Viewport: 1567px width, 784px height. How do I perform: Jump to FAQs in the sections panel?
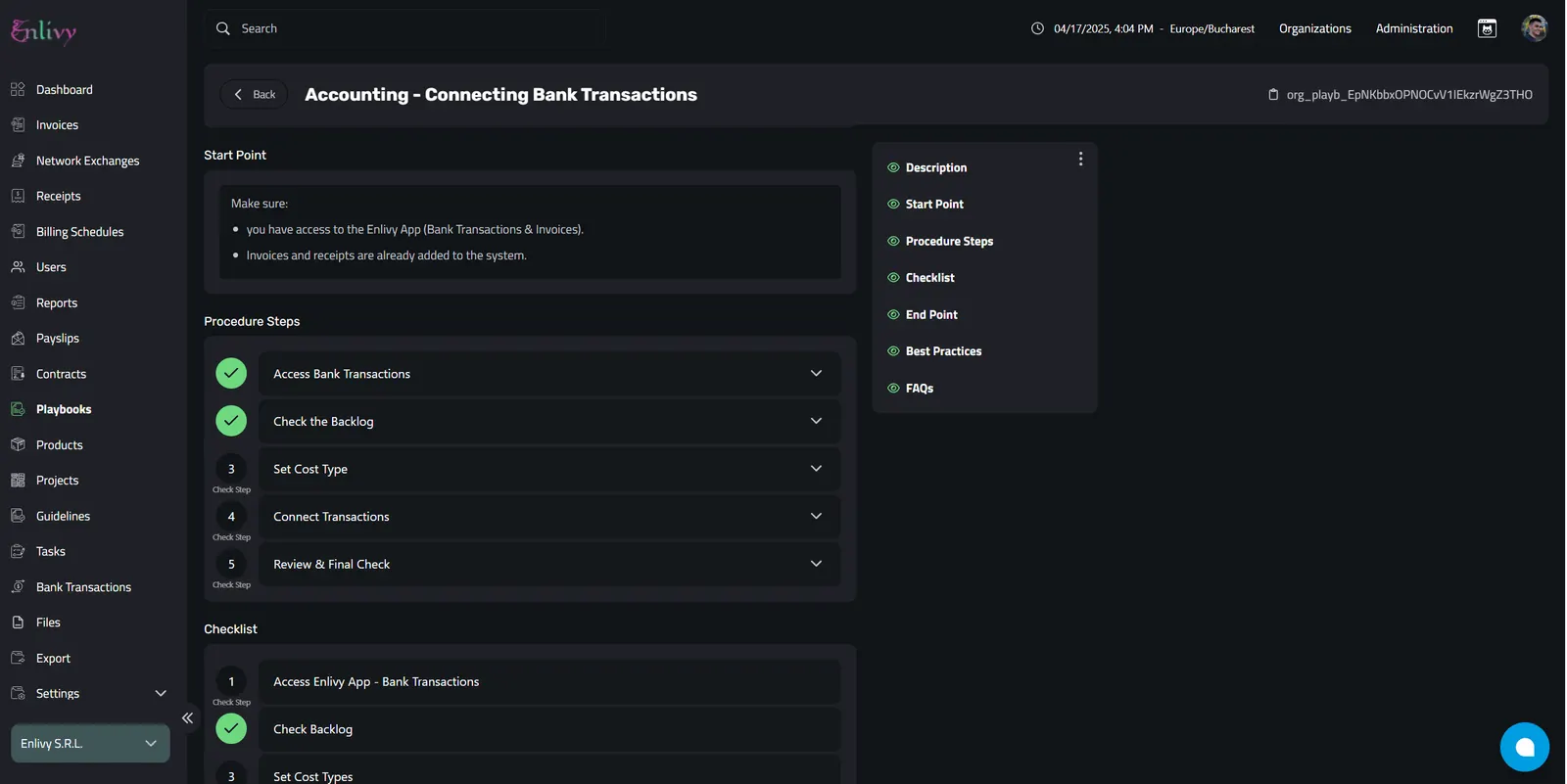(x=919, y=389)
